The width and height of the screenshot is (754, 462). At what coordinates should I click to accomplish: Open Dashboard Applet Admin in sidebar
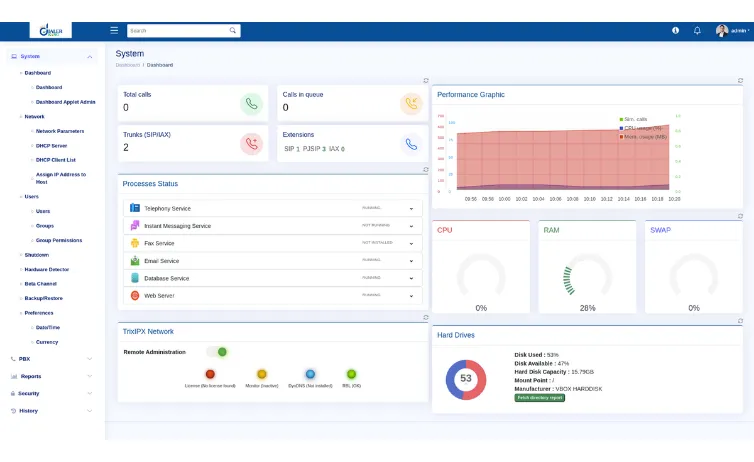click(65, 102)
